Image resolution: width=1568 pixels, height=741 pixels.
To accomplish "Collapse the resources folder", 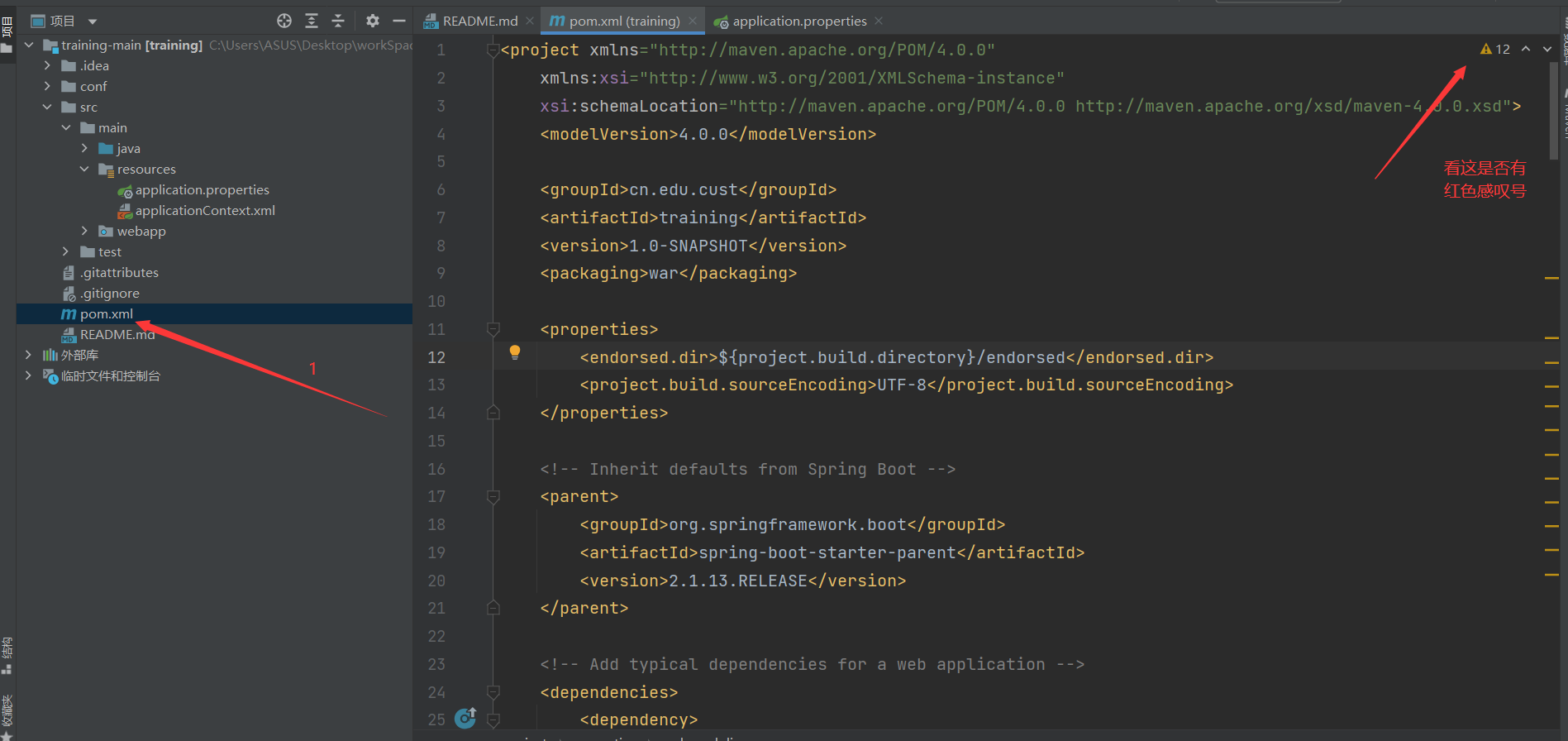I will 84,169.
